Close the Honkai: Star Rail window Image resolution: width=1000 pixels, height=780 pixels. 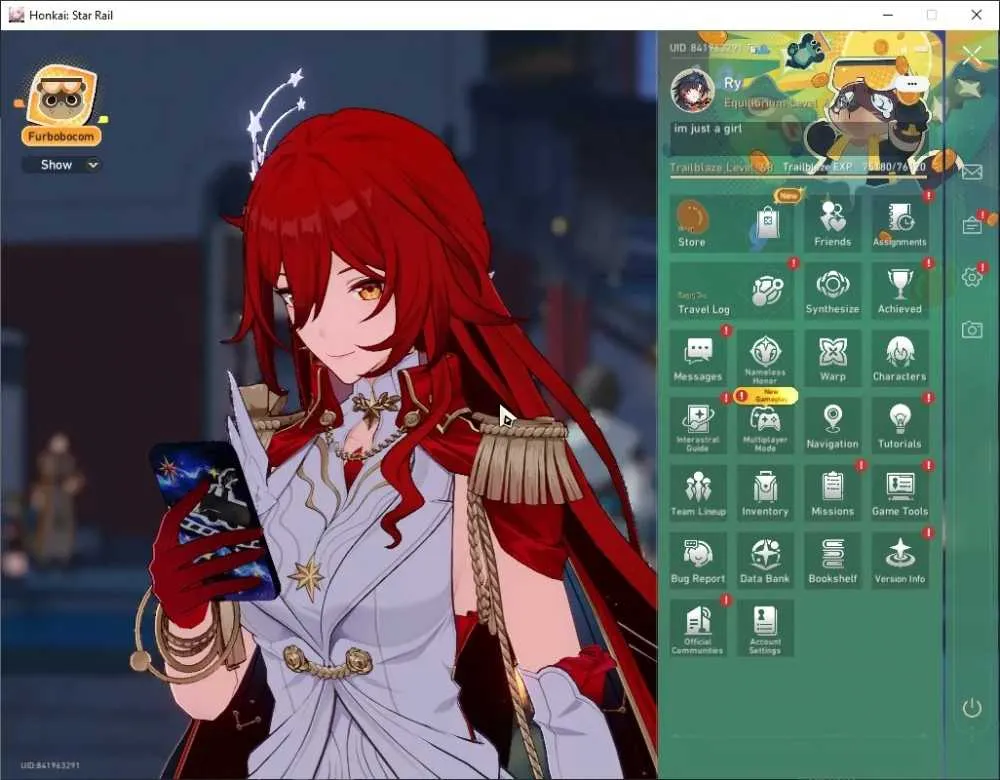click(976, 15)
